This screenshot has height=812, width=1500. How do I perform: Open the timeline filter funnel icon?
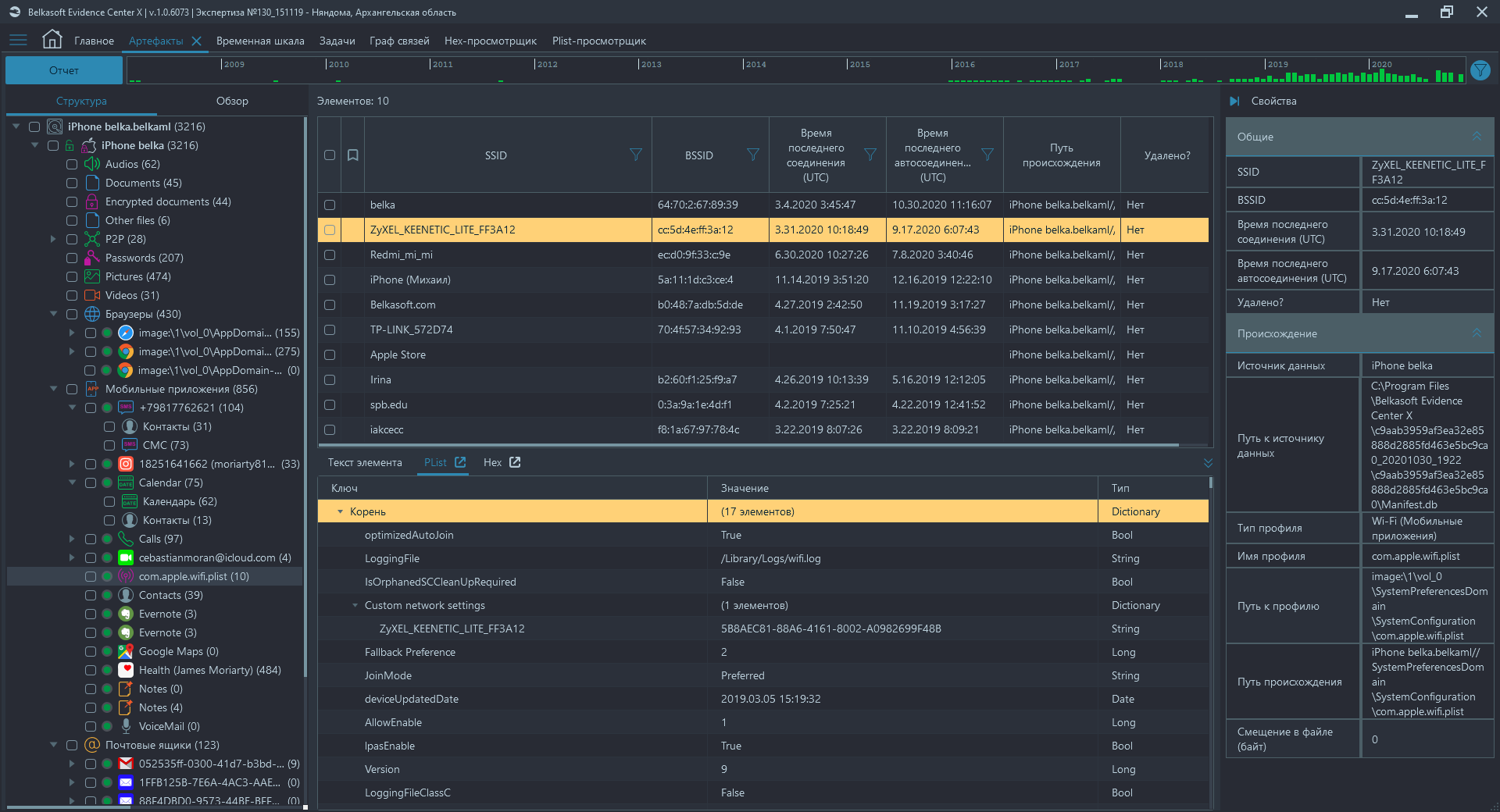[1480, 70]
